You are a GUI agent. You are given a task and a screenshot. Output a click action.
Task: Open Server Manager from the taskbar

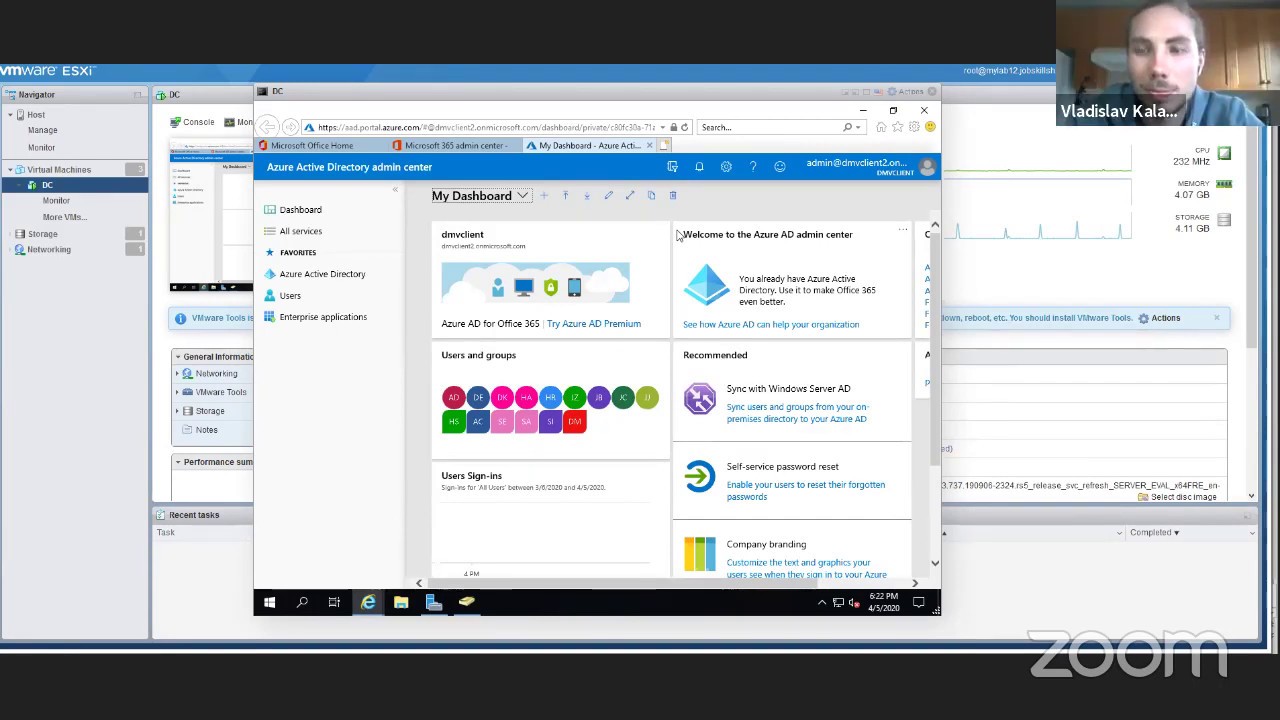[x=433, y=602]
